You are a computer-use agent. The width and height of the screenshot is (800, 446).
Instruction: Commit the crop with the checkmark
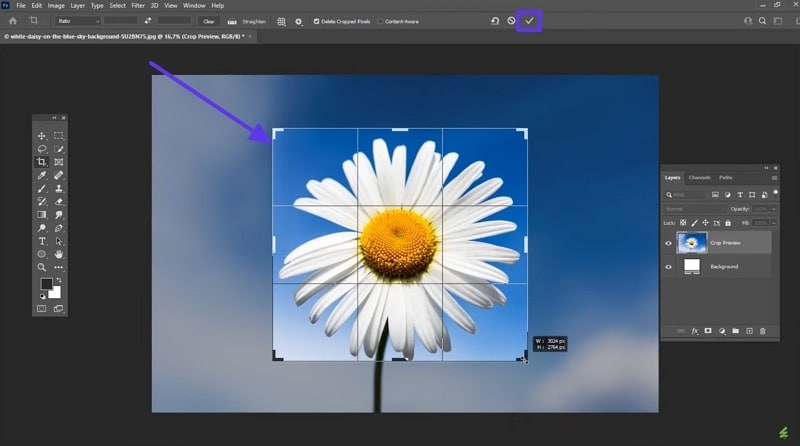coord(529,21)
